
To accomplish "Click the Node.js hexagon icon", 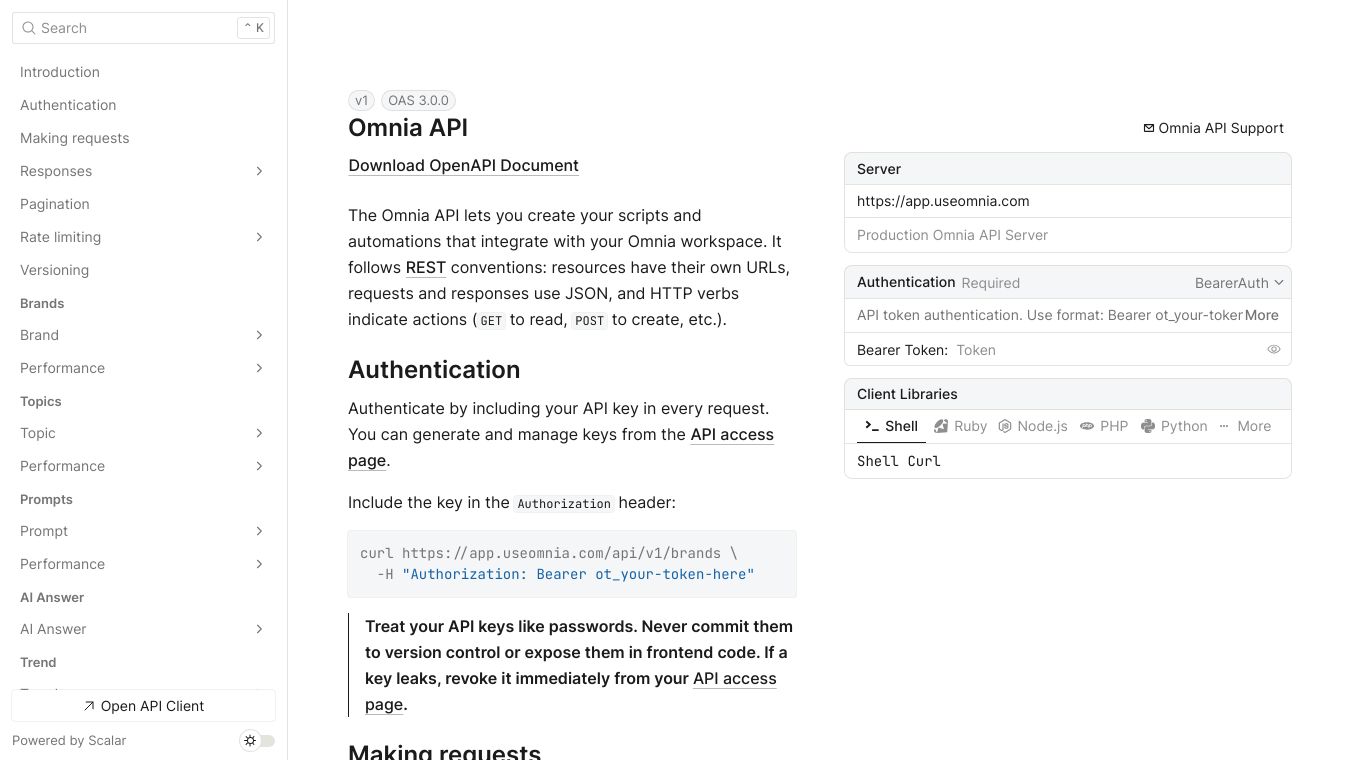I will (x=1005, y=426).
